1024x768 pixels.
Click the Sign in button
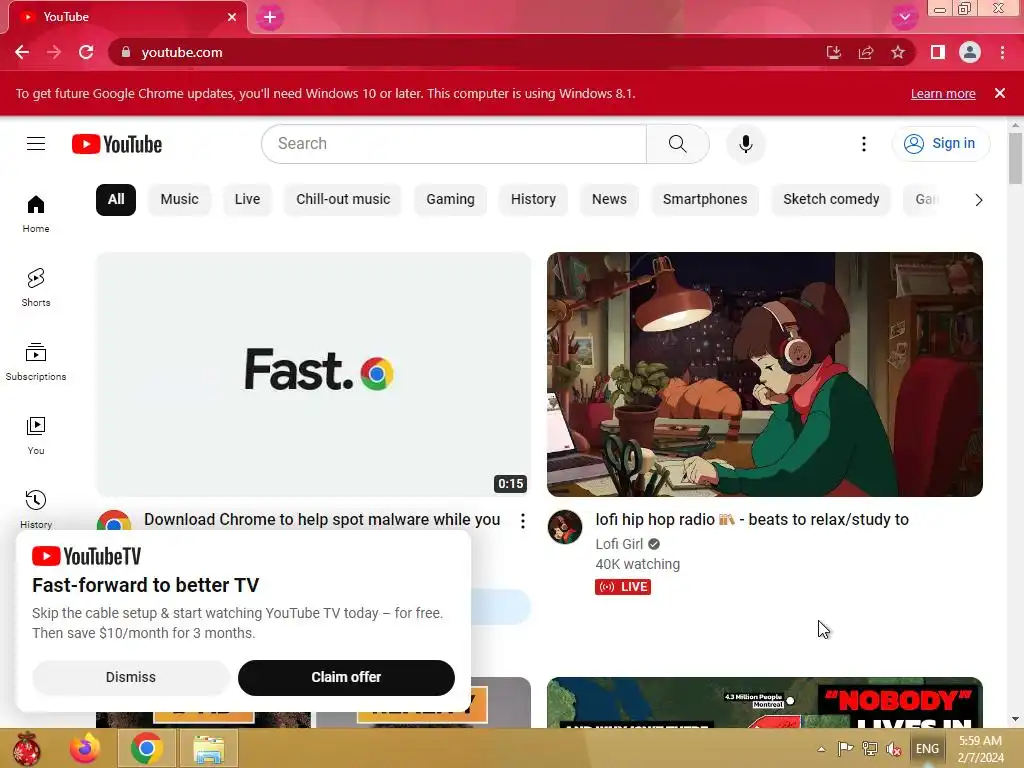coord(940,144)
